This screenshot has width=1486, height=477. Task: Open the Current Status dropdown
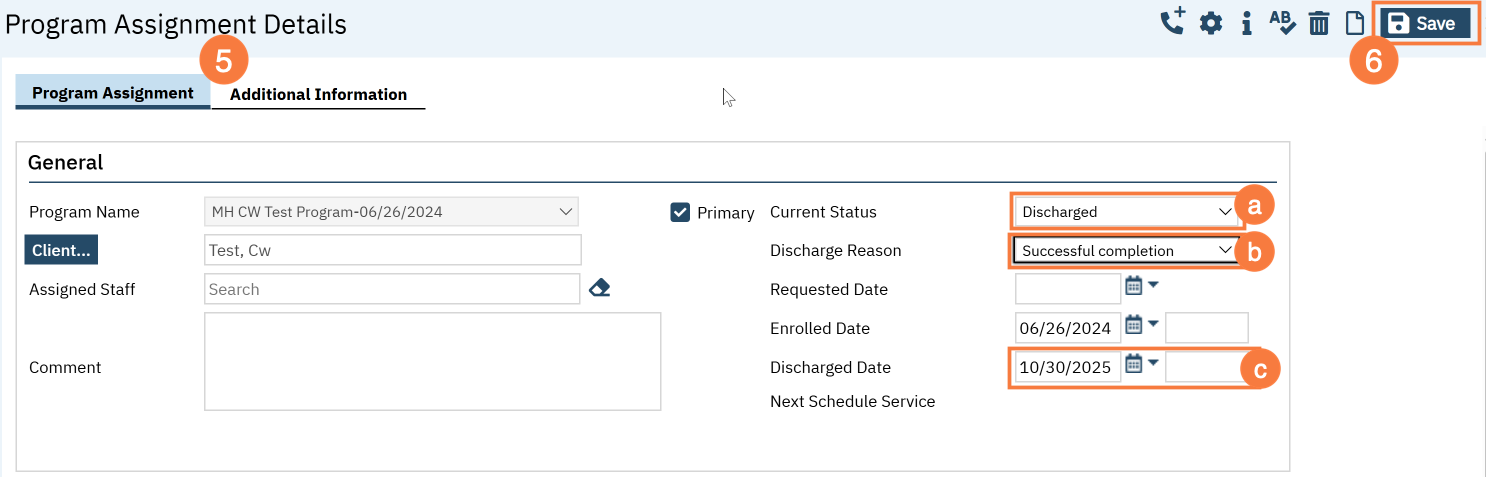pyautogui.click(x=1125, y=212)
